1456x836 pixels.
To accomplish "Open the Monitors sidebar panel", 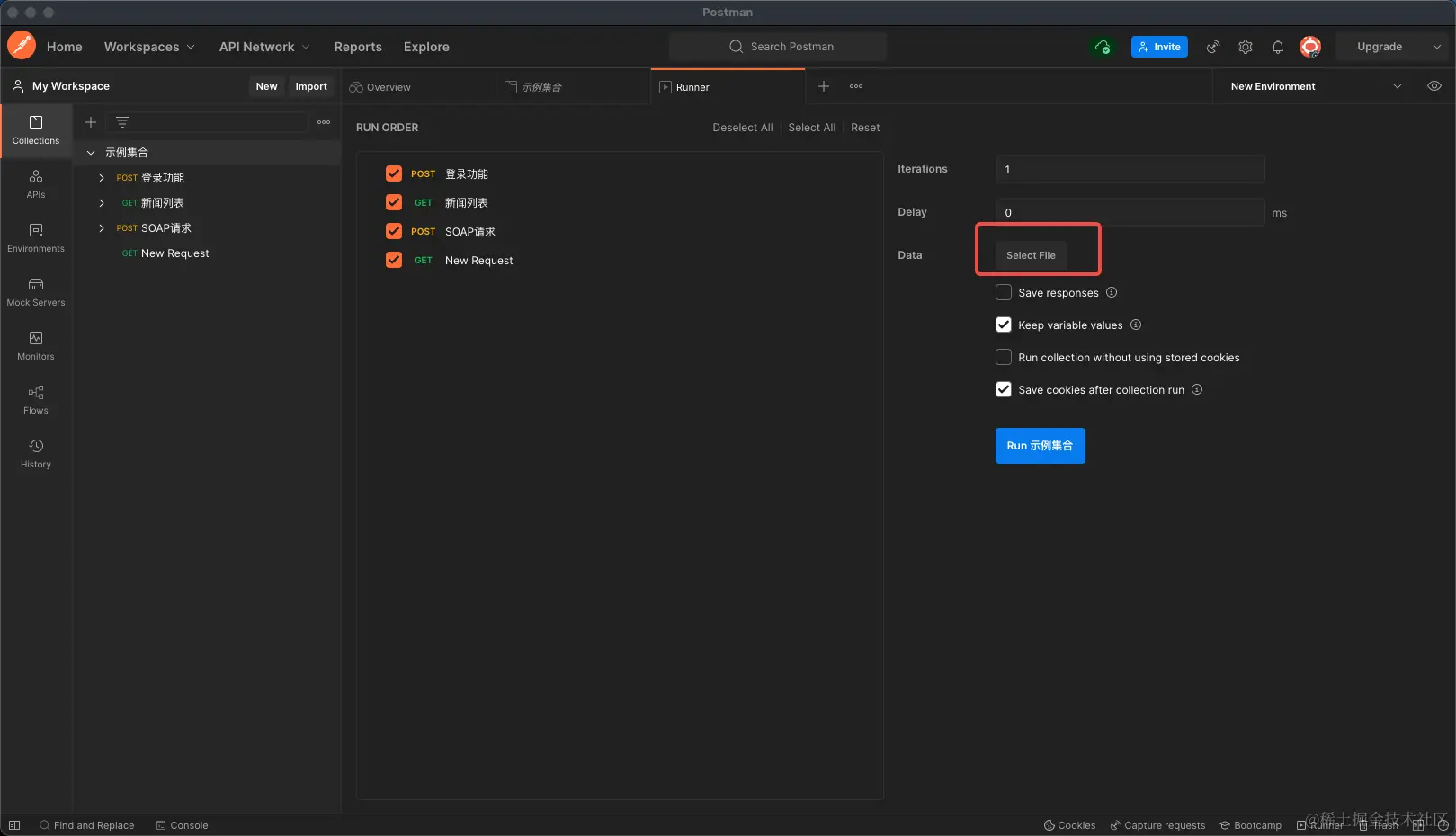I will tap(36, 346).
